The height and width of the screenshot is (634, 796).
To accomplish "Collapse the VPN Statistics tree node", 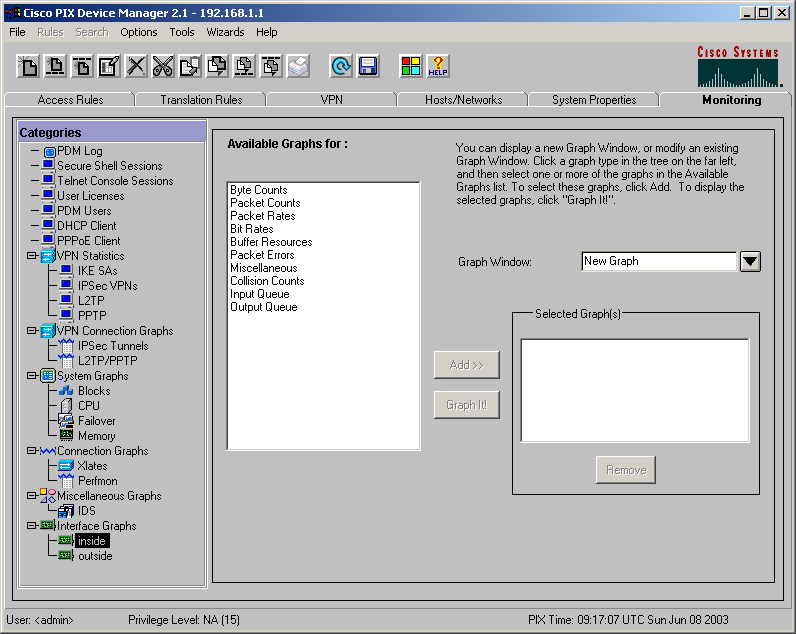I will pyautogui.click(x=31, y=255).
